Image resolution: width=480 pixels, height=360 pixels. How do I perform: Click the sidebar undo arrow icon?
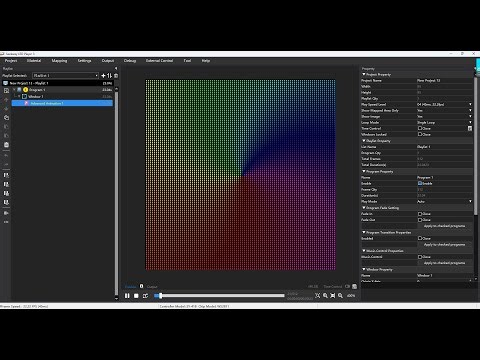(6, 155)
